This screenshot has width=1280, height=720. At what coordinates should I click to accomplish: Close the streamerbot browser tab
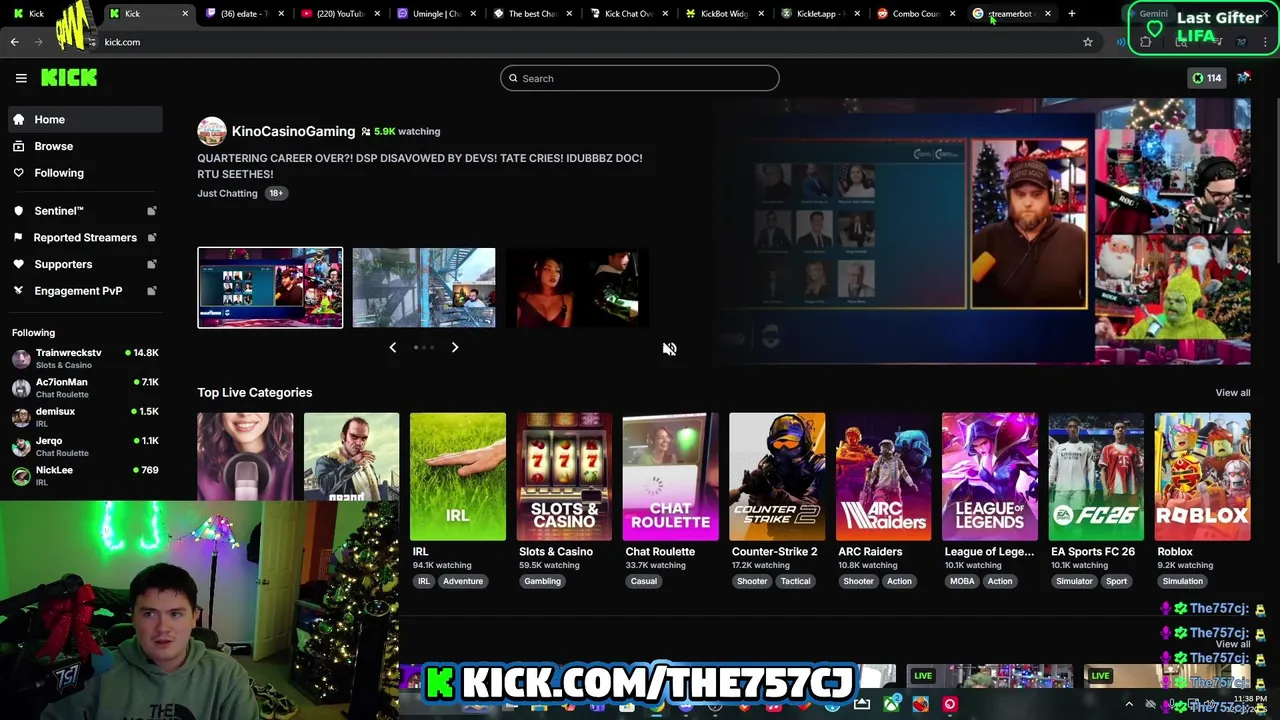coord(1048,14)
